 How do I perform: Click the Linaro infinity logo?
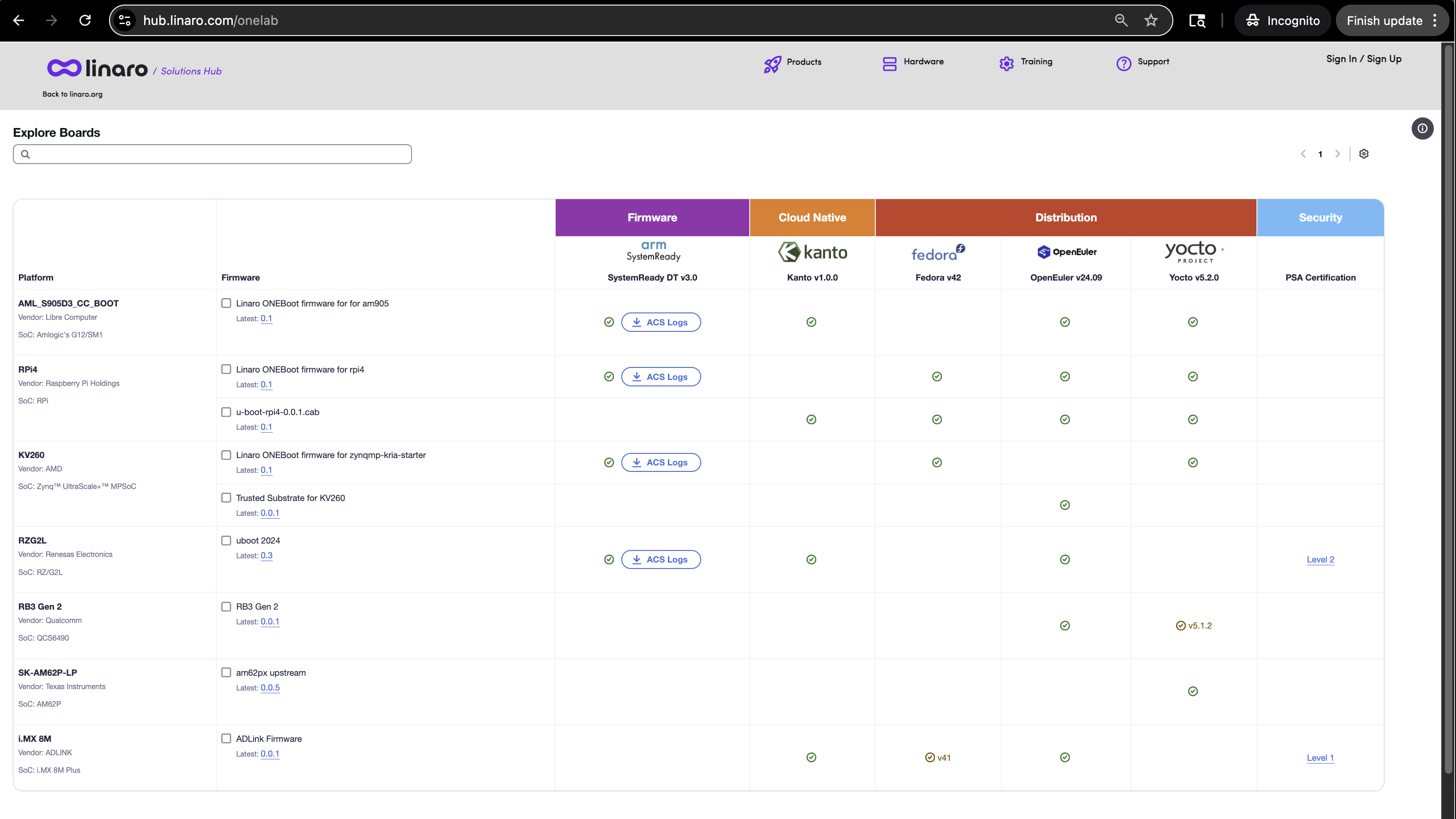[x=64, y=68]
